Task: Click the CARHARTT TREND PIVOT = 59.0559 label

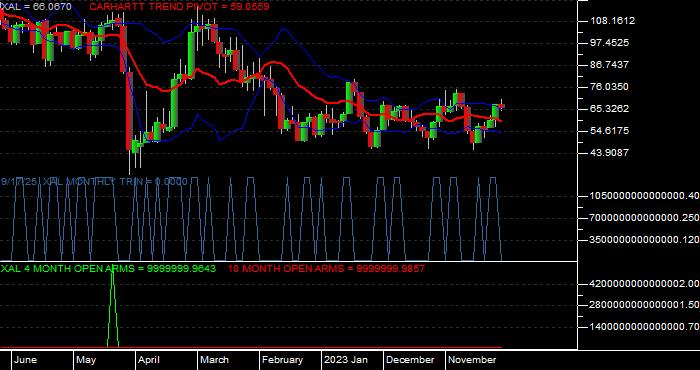Action: [x=179, y=7]
